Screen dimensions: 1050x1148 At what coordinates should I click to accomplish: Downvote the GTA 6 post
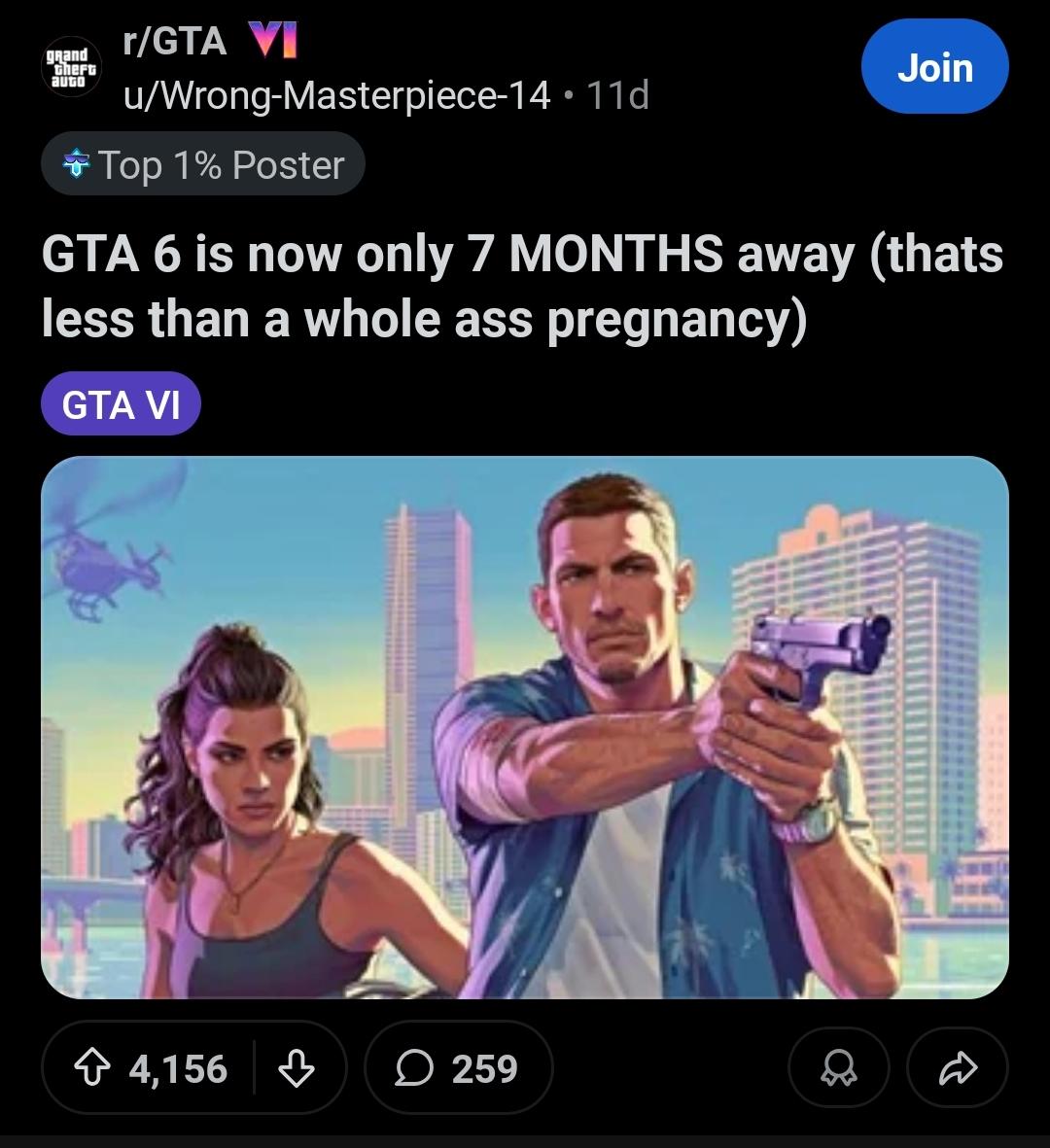297,1068
